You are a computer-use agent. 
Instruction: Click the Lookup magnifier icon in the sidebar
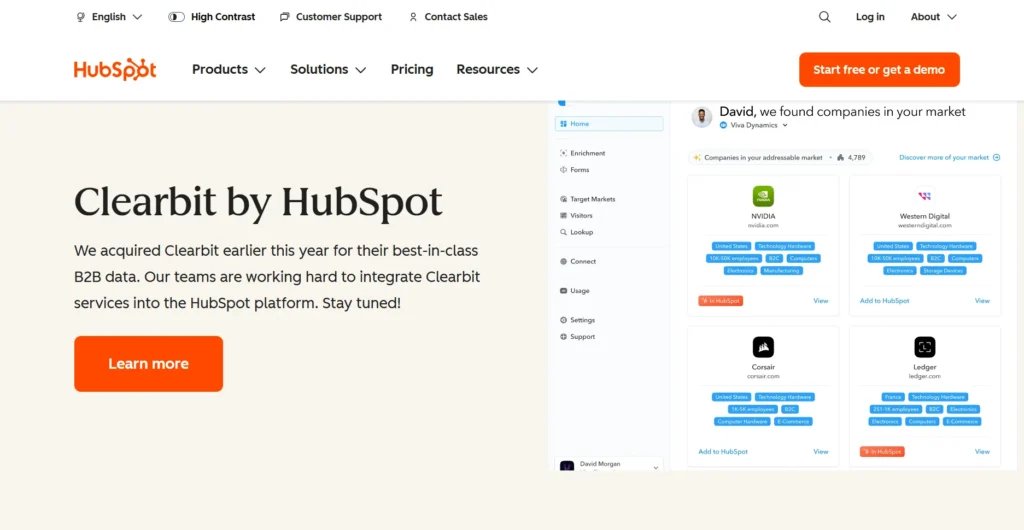click(x=564, y=232)
